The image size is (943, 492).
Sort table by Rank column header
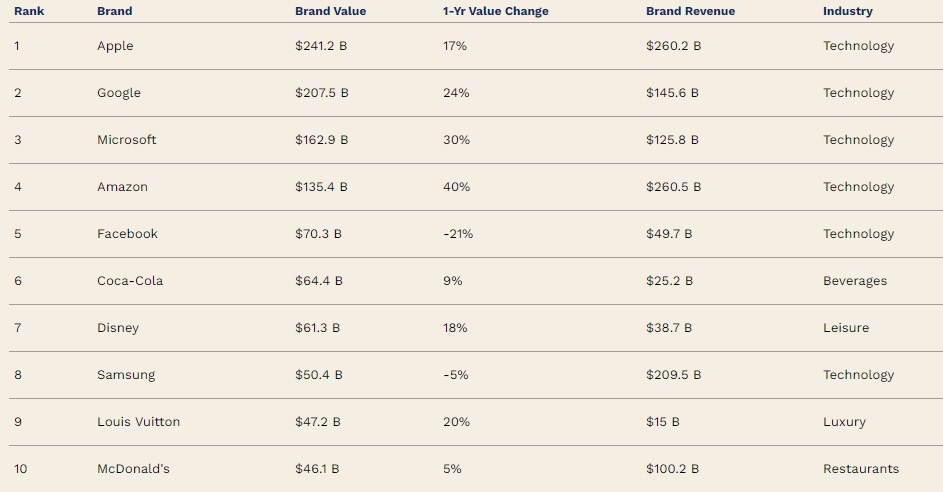(29, 11)
